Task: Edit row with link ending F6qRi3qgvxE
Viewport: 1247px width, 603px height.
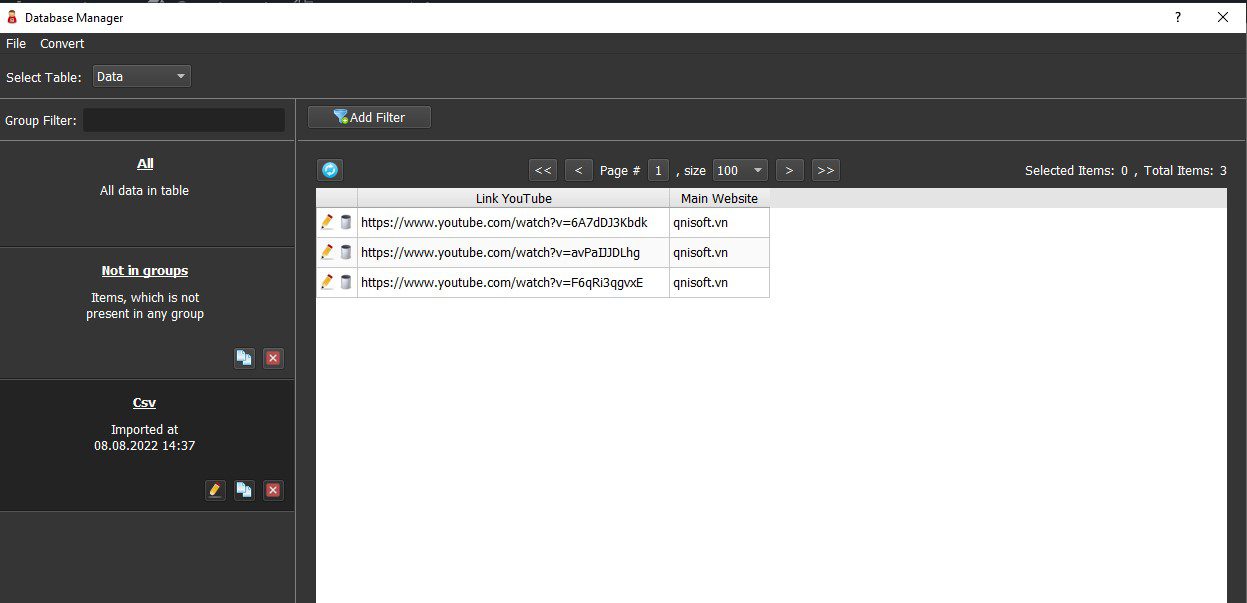Action: [x=327, y=283]
